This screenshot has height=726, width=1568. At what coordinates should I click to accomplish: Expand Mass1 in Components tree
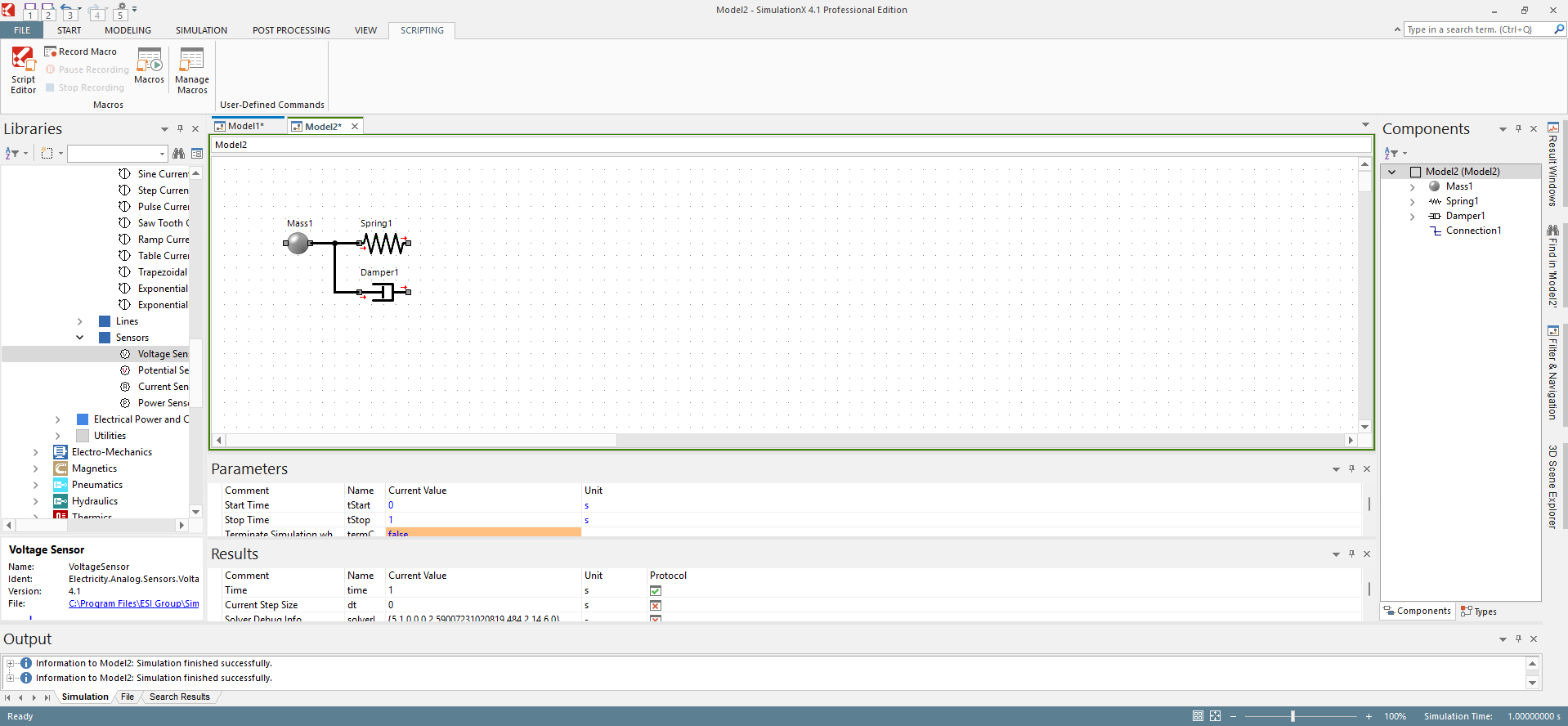pos(1412,187)
